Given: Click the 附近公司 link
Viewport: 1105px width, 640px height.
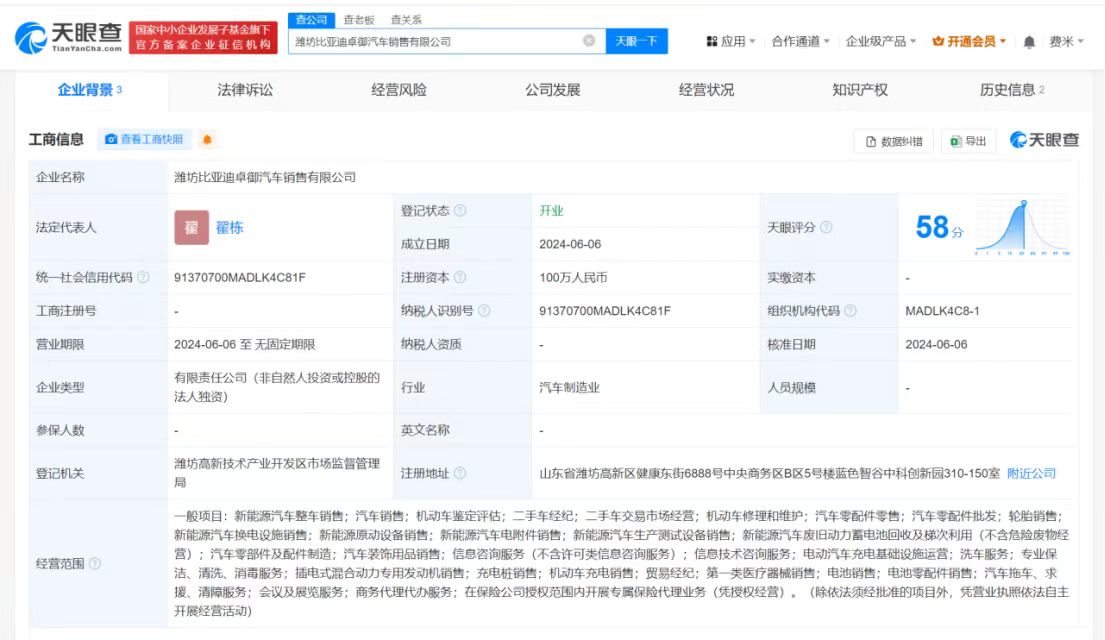Looking at the screenshot, I should 1032,473.
